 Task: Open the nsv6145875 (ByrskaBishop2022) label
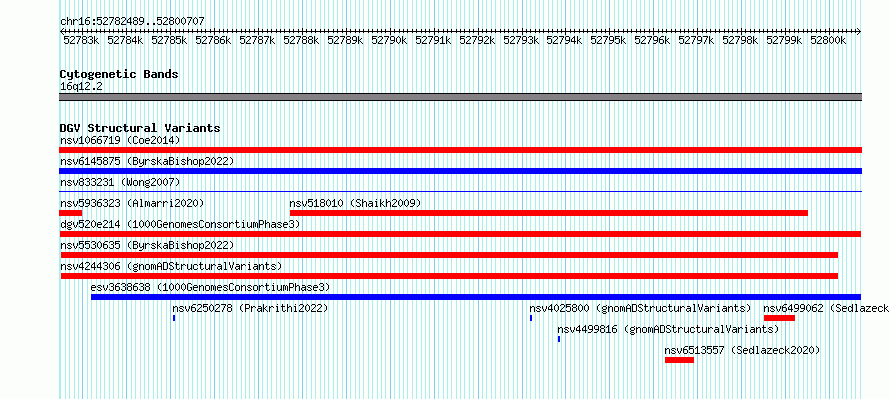point(147,161)
